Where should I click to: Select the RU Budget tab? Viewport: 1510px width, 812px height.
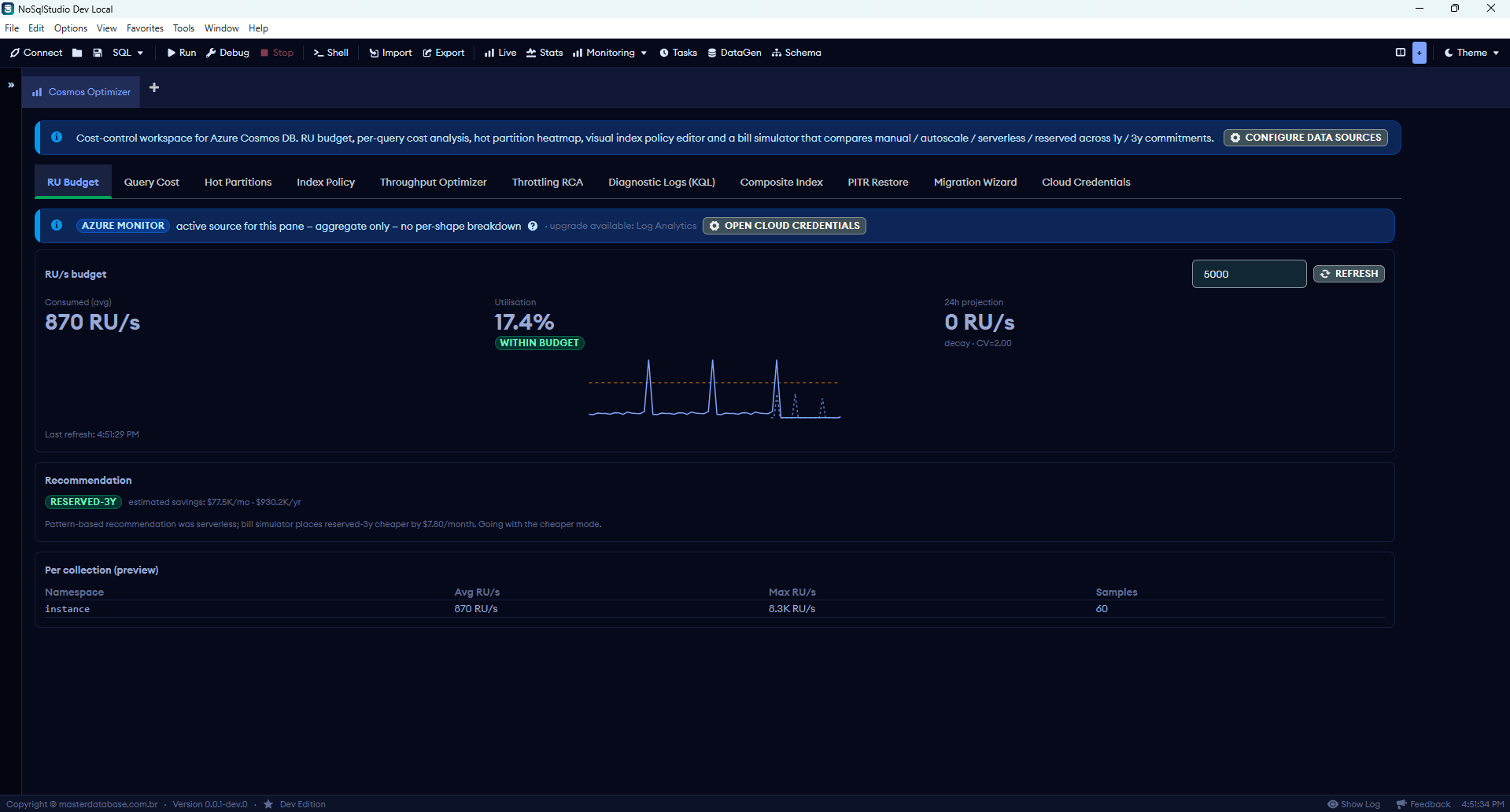click(73, 182)
